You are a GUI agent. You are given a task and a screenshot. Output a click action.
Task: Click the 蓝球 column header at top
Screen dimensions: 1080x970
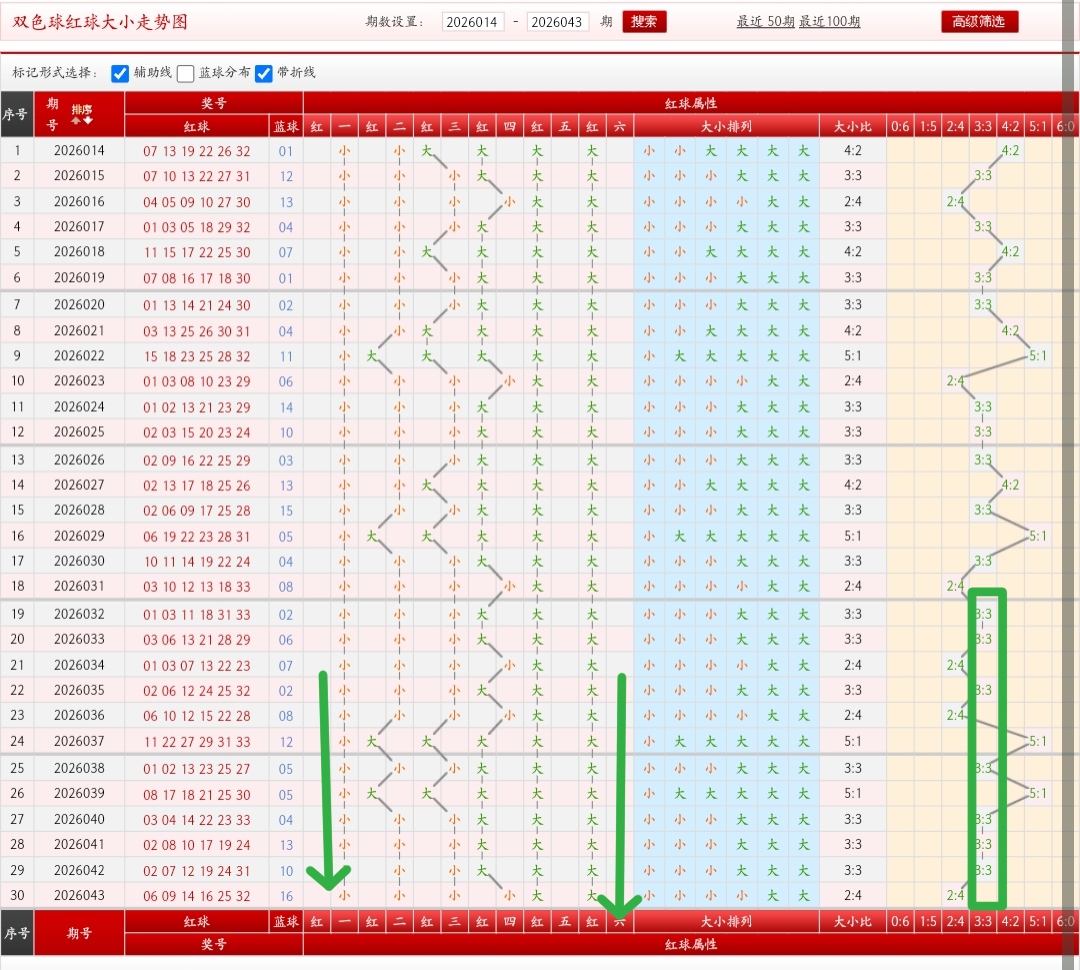[x=286, y=126]
